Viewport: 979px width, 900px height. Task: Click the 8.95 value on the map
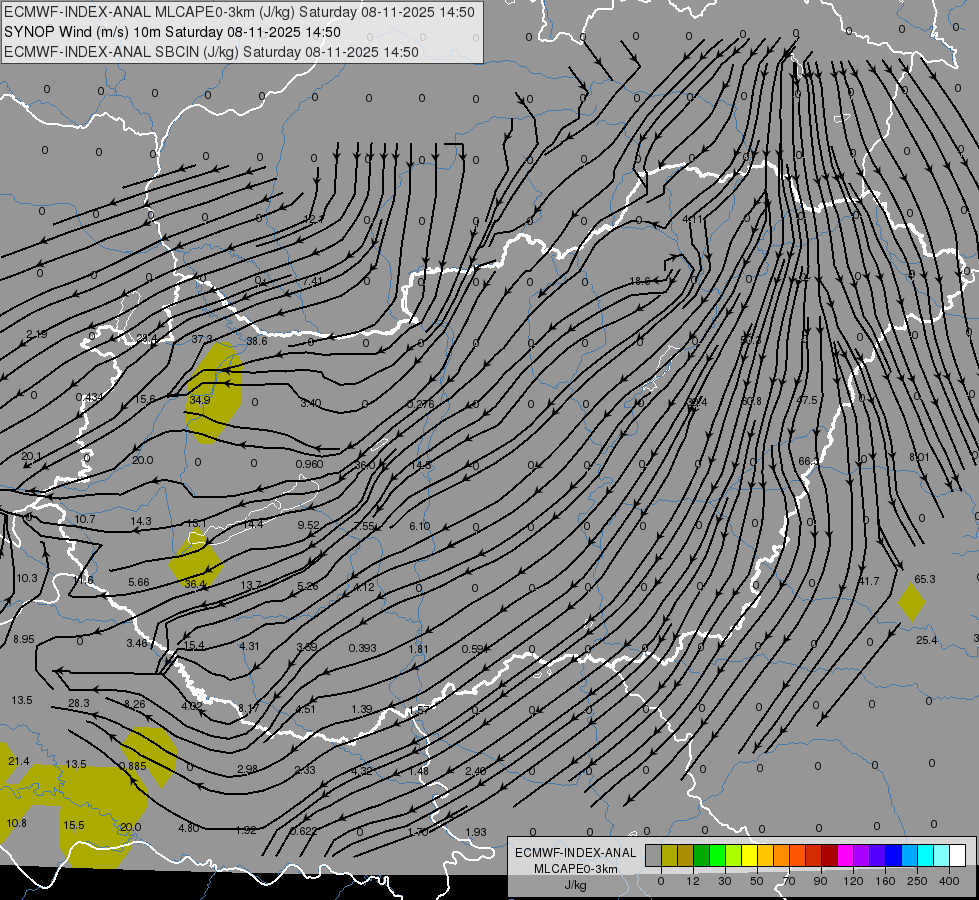point(24,639)
